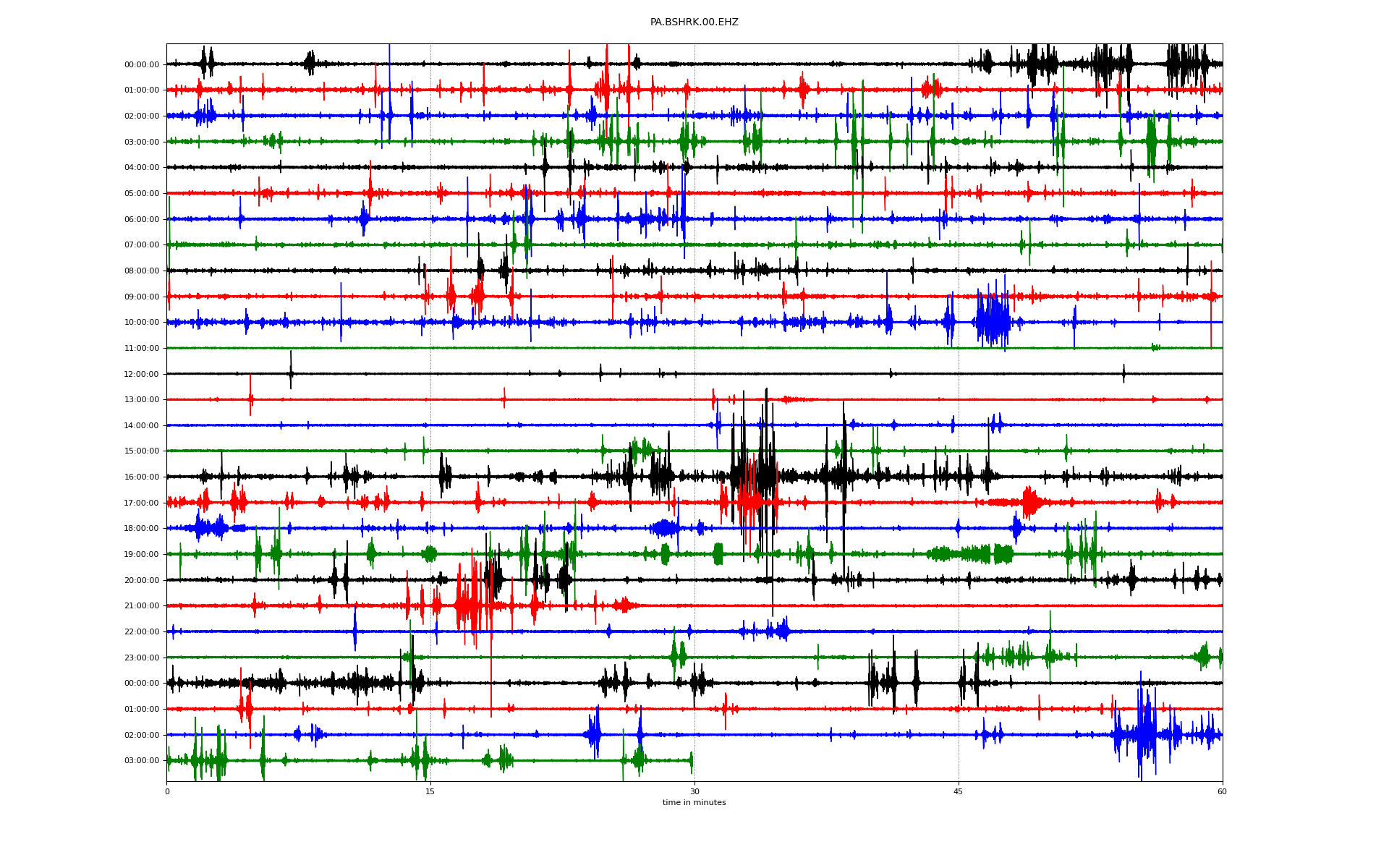The height and width of the screenshot is (868, 1389).
Task: Click the large red burst on the 21:00:00 trace
Action: [x=469, y=605]
